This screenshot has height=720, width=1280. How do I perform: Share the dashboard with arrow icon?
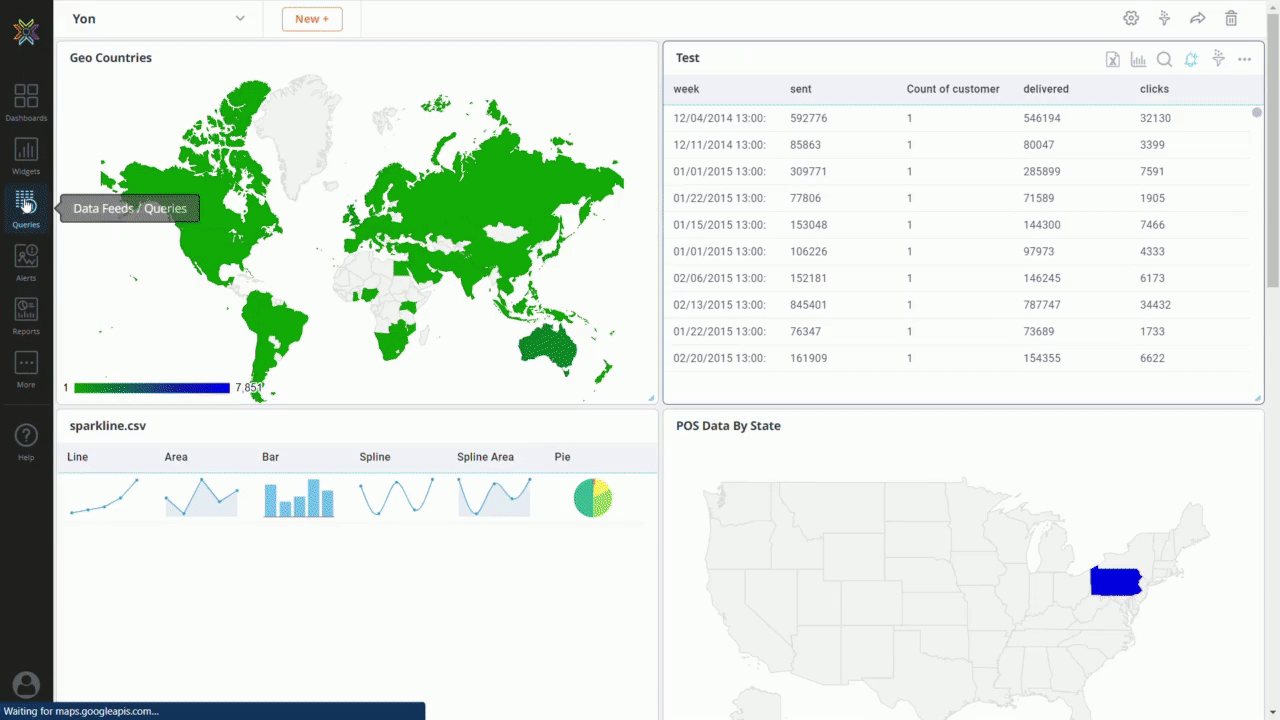pyautogui.click(x=1197, y=18)
